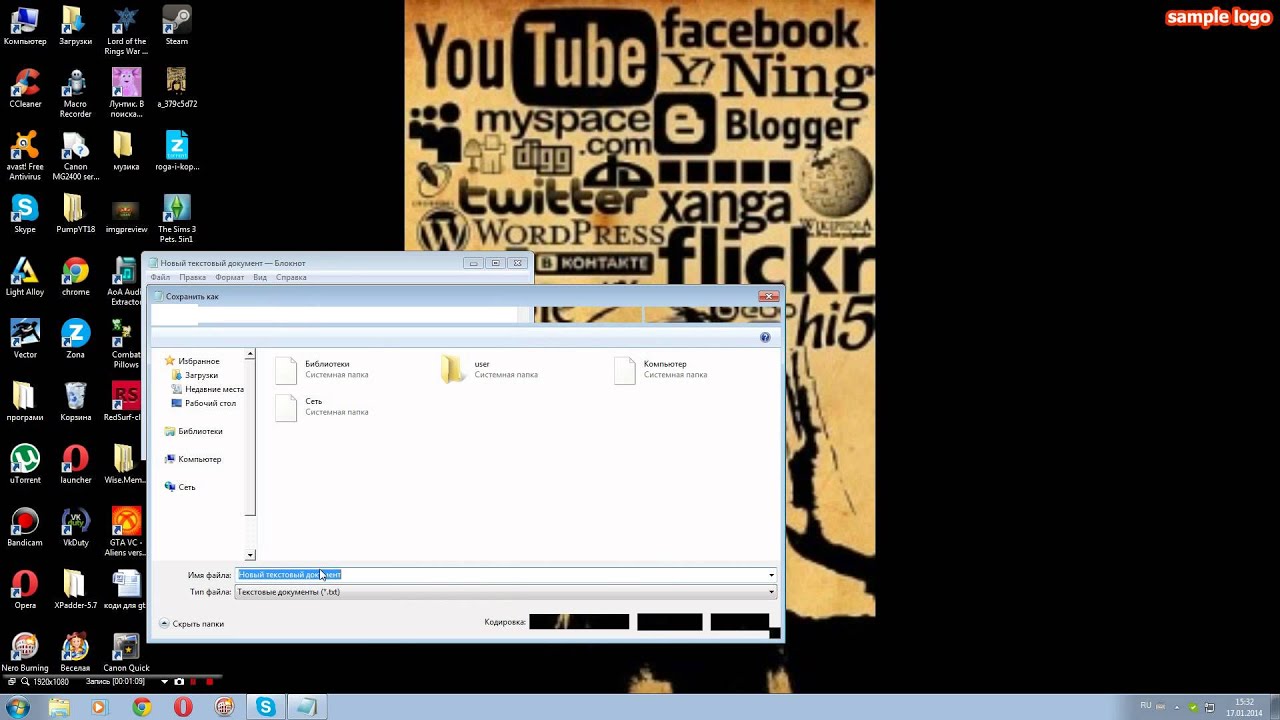Launch CCleaner desktop shortcut
The height and width of the screenshot is (720, 1280).
pos(25,88)
